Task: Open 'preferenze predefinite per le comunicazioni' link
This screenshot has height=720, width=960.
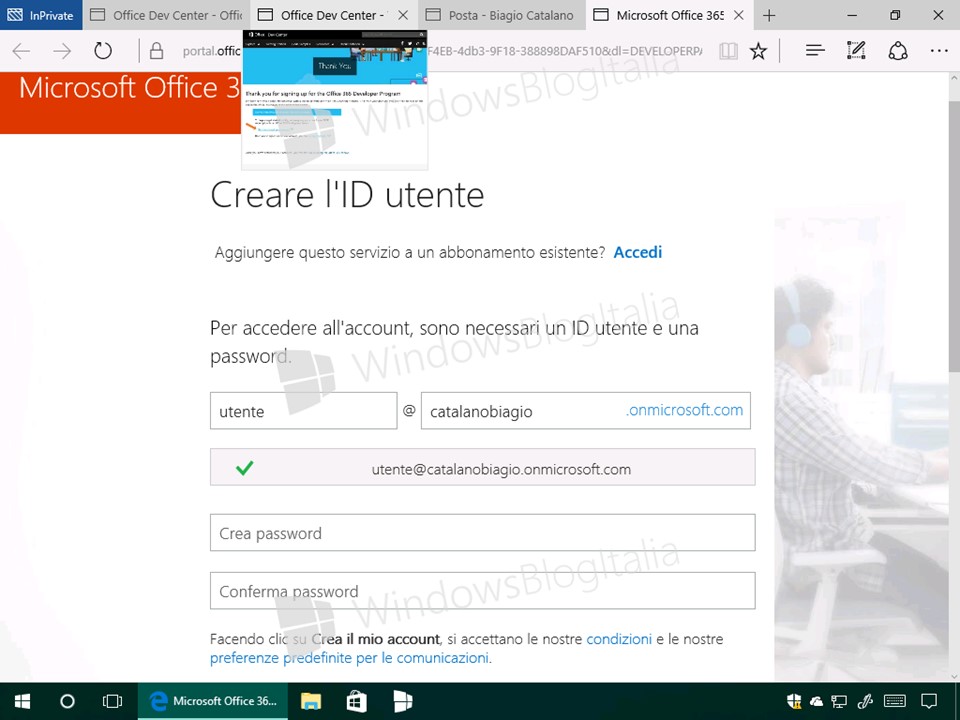Action: click(x=349, y=658)
